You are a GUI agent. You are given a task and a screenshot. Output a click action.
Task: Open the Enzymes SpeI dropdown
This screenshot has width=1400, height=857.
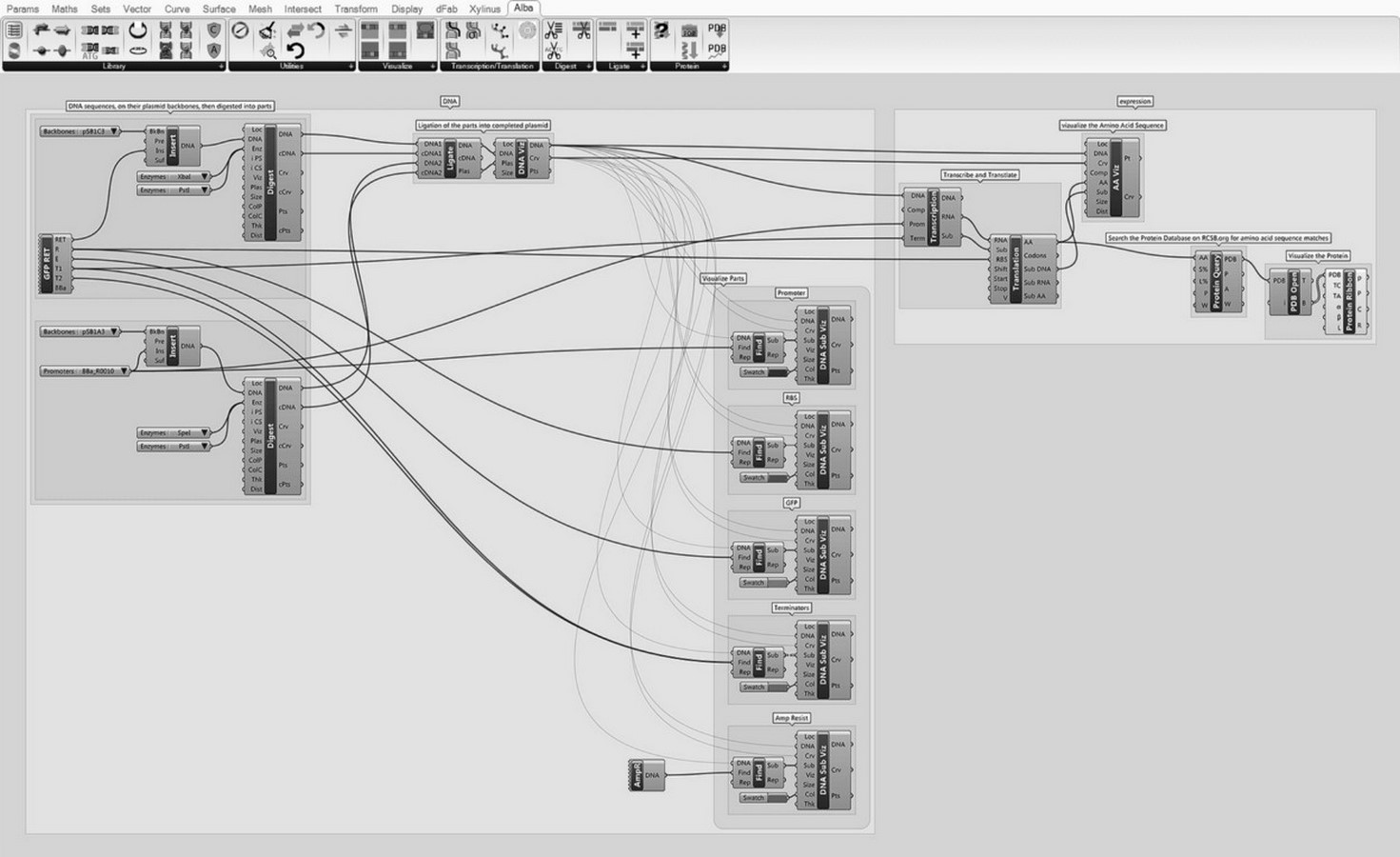(173, 433)
